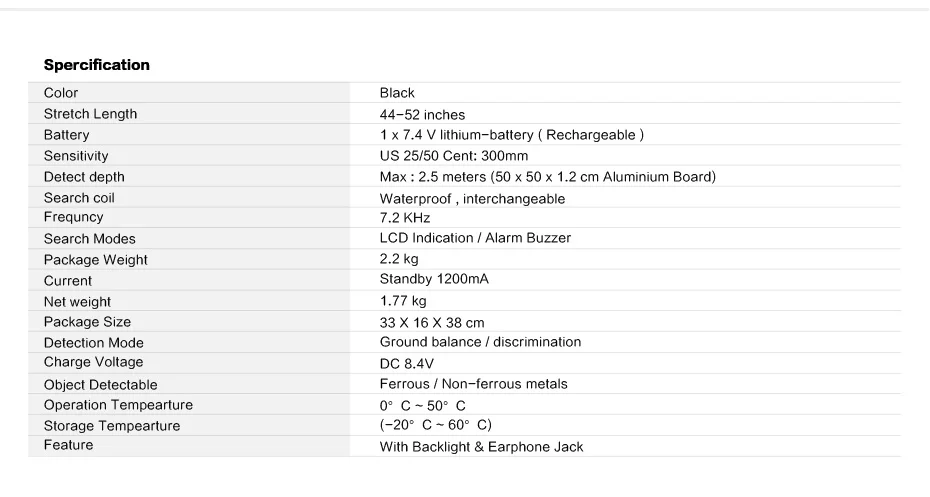The width and height of the screenshot is (930, 497).
Task: Click the Sensitivity row label
Action: coord(76,156)
